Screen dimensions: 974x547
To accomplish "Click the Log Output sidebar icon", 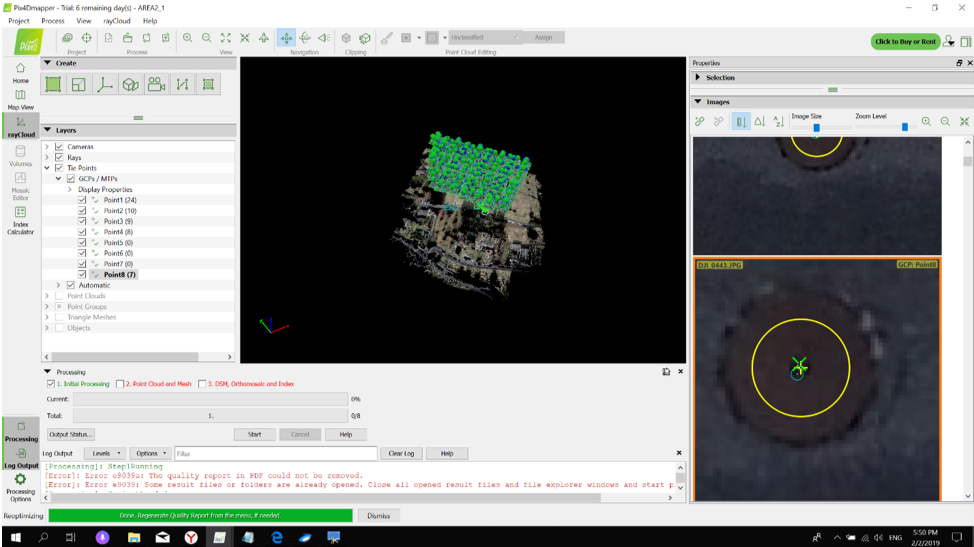I will [20, 458].
